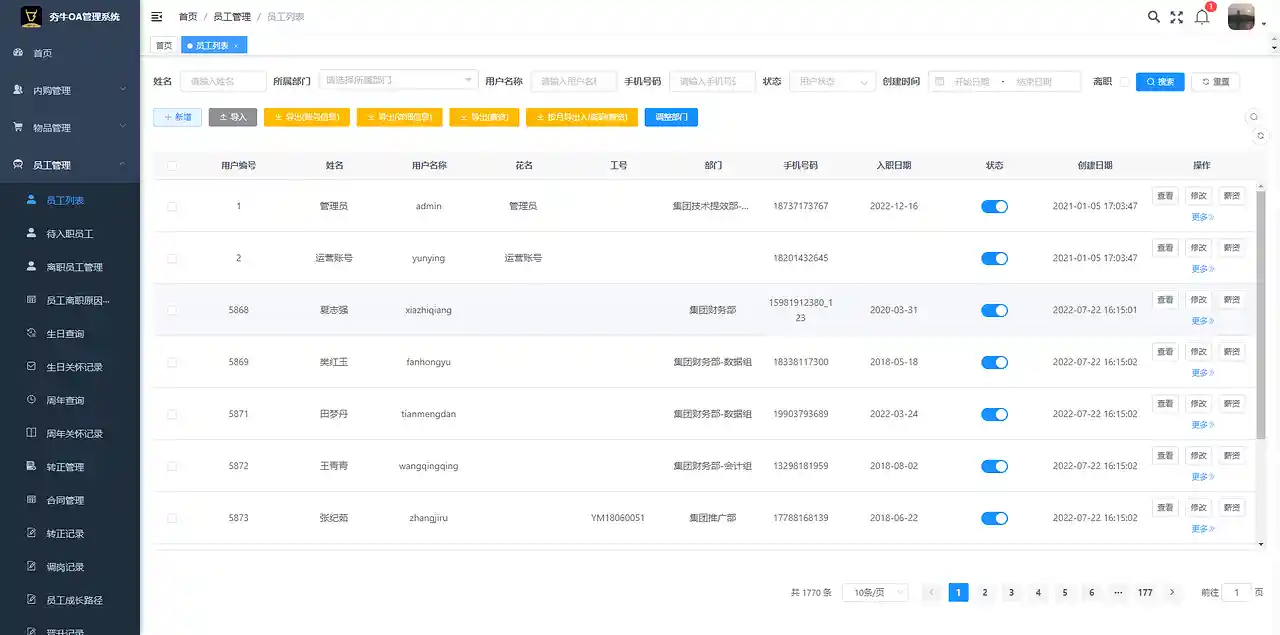The width and height of the screenshot is (1280, 635).
Task: Open the 状态 user status dropdown
Action: coord(832,82)
